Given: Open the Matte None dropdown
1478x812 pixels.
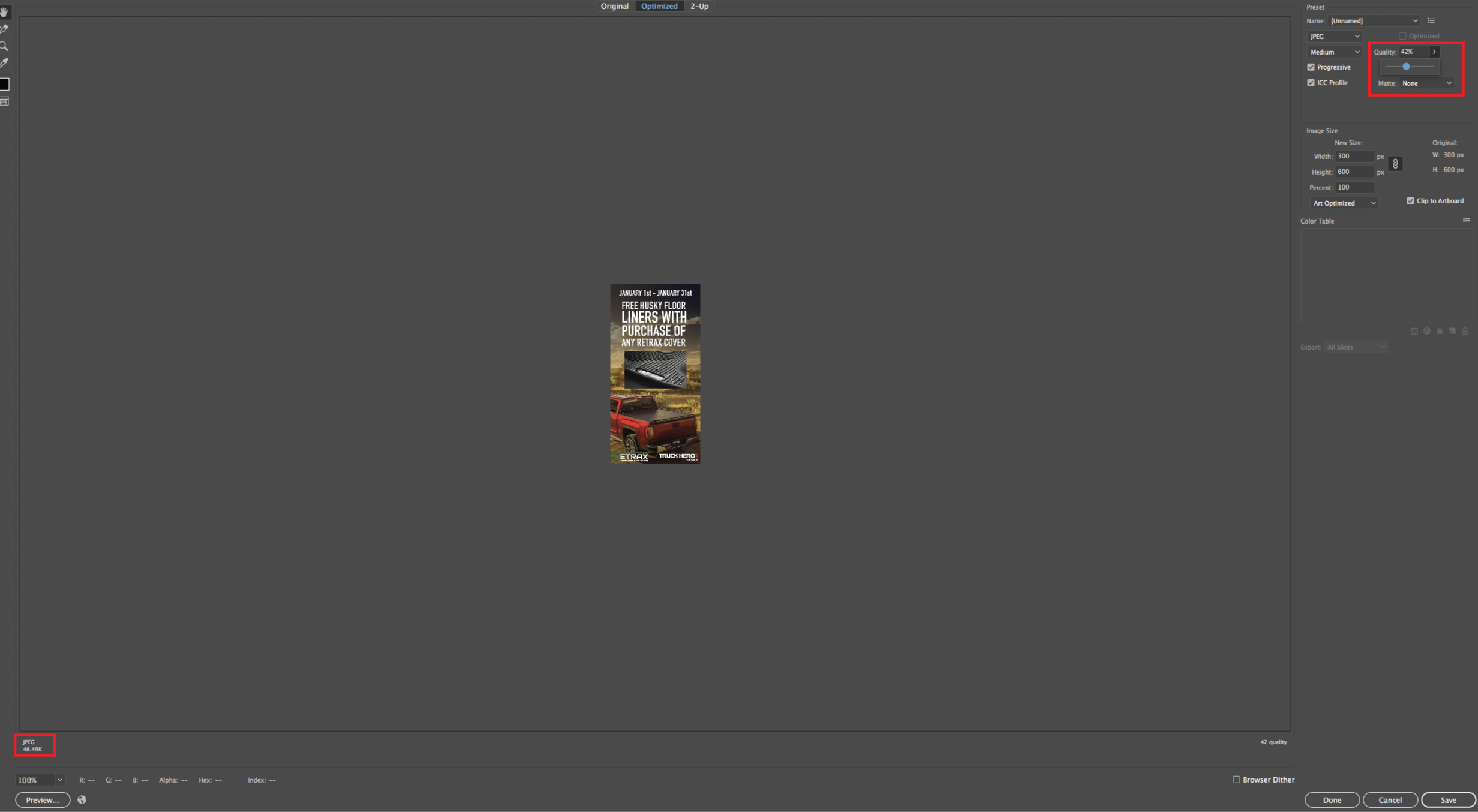Looking at the screenshot, I should (x=1427, y=83).
